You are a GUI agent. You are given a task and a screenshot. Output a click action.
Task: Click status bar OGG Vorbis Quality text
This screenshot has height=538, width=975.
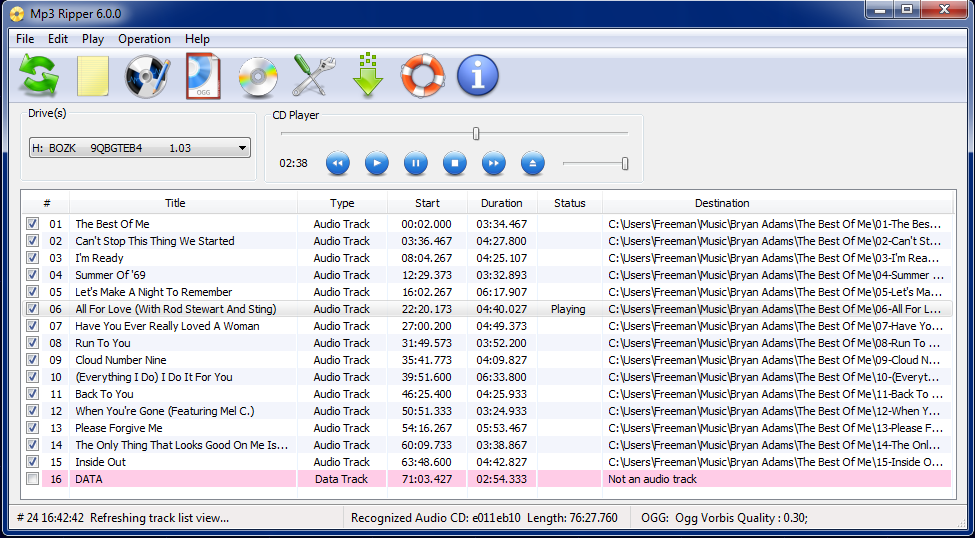tap(724, 517)
